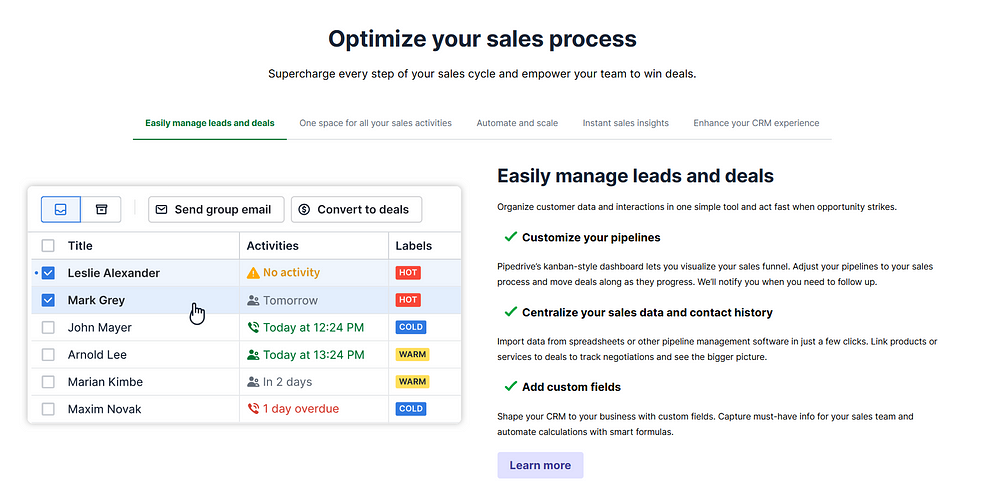Click the WARM label for Arnold Lee

[413, 355]
